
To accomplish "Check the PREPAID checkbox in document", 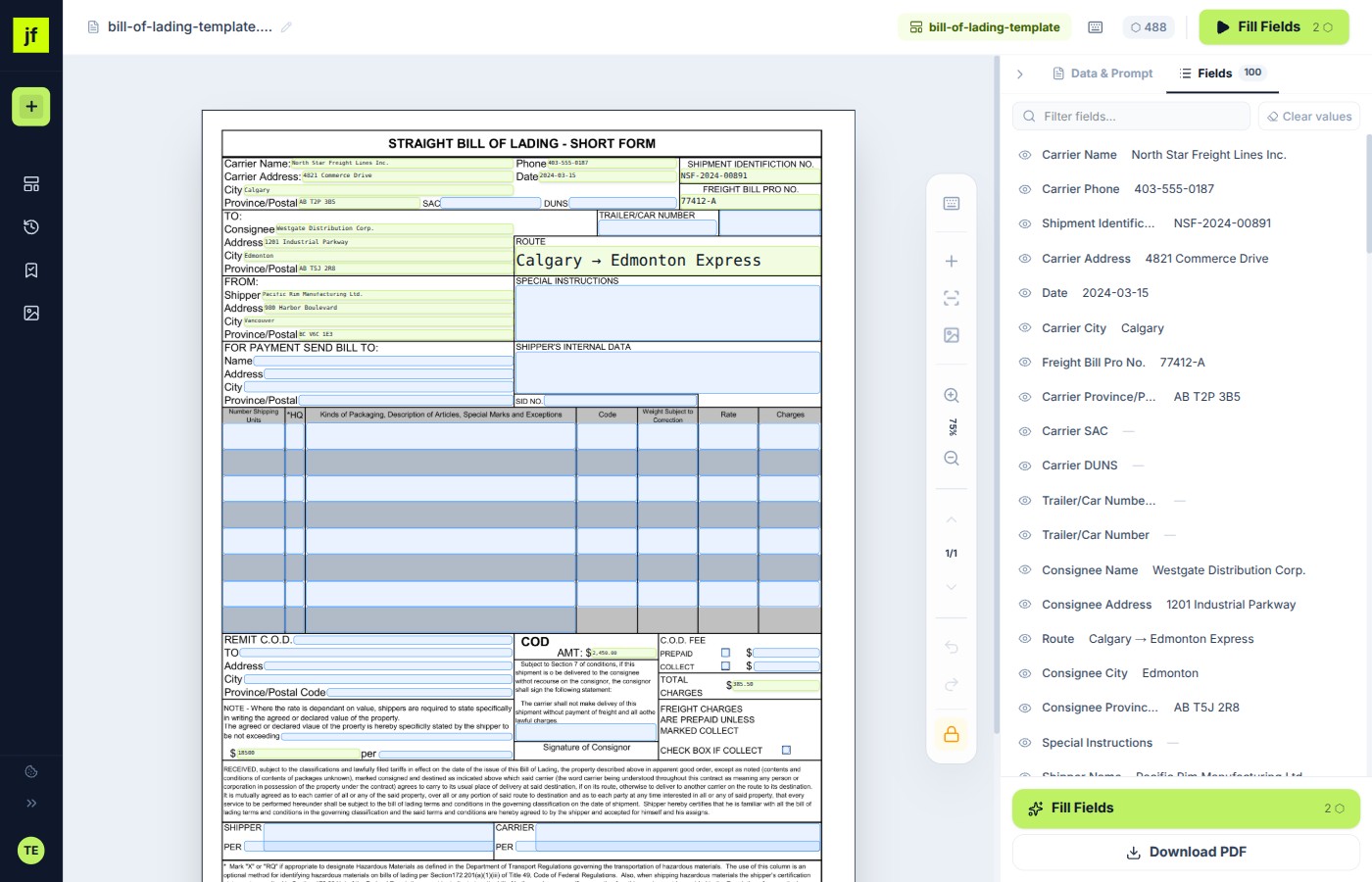I will (x=726, y=653).
